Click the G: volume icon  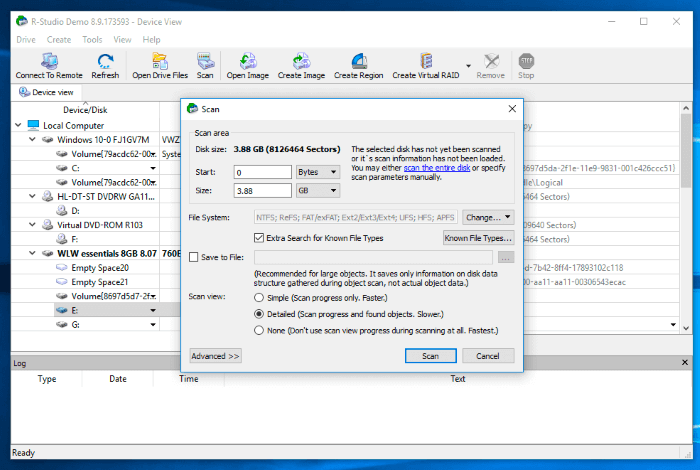(x=62, y=324)
